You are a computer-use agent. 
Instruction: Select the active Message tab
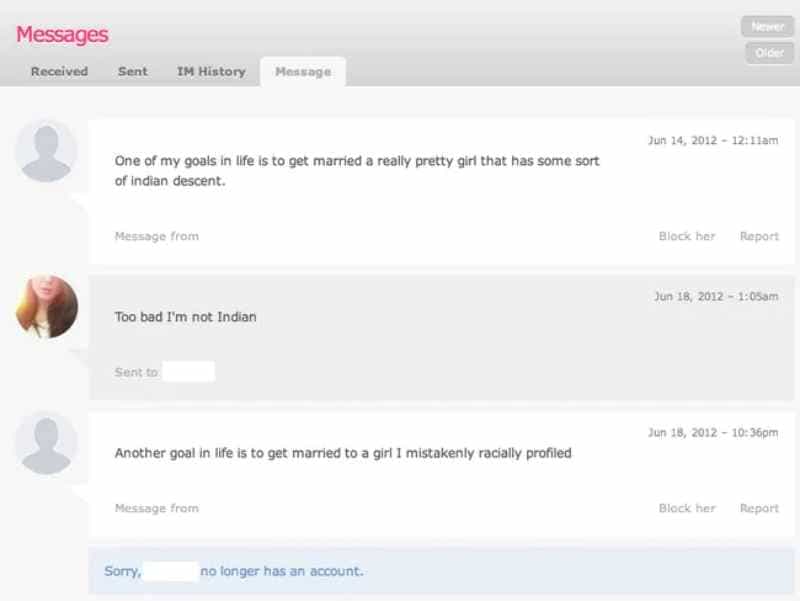click(x=303, y=72)
